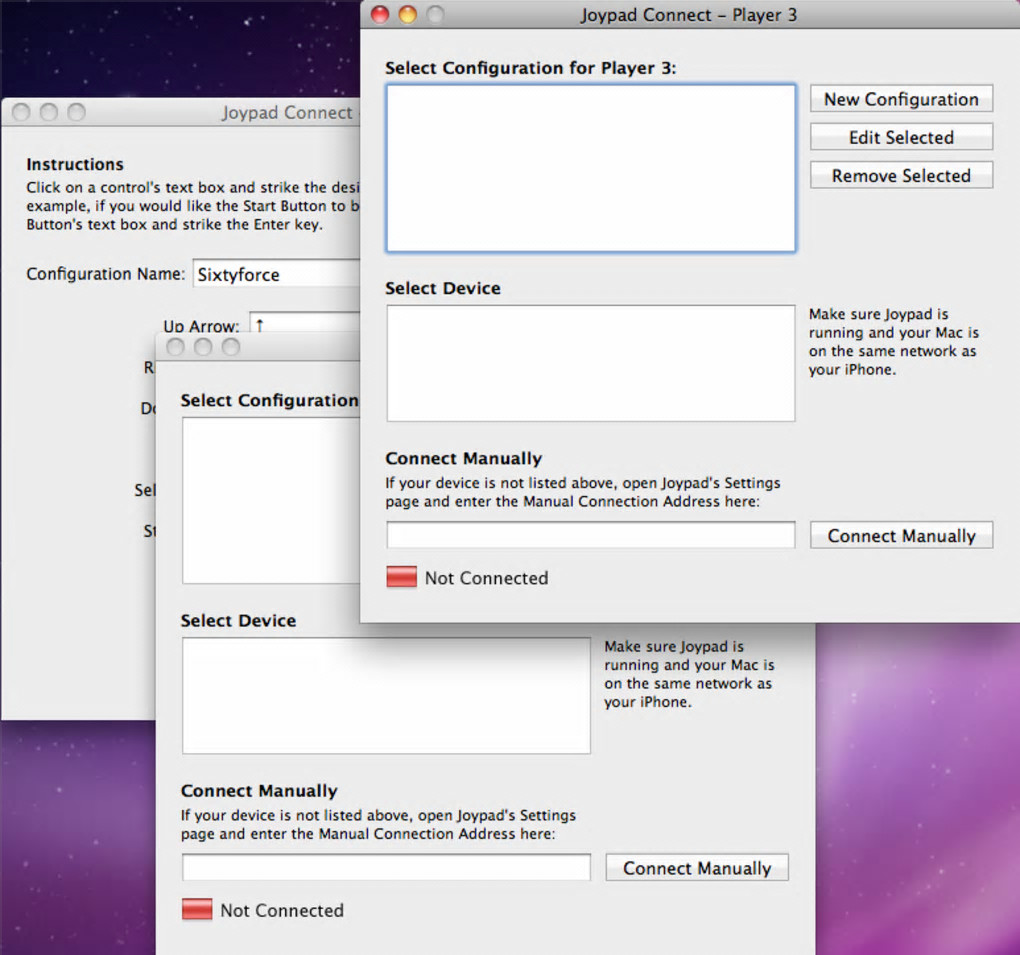Click the Select Configuration for Player 3 heading

click(x=531, y=68)
